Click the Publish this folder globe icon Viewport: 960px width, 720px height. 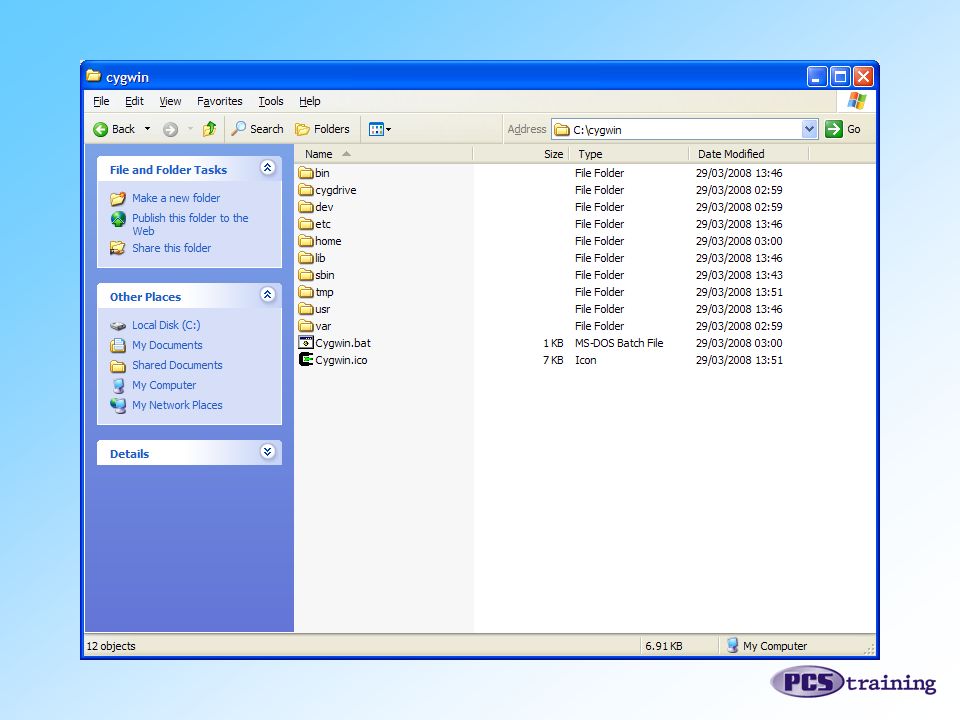(x=118, y=219)
